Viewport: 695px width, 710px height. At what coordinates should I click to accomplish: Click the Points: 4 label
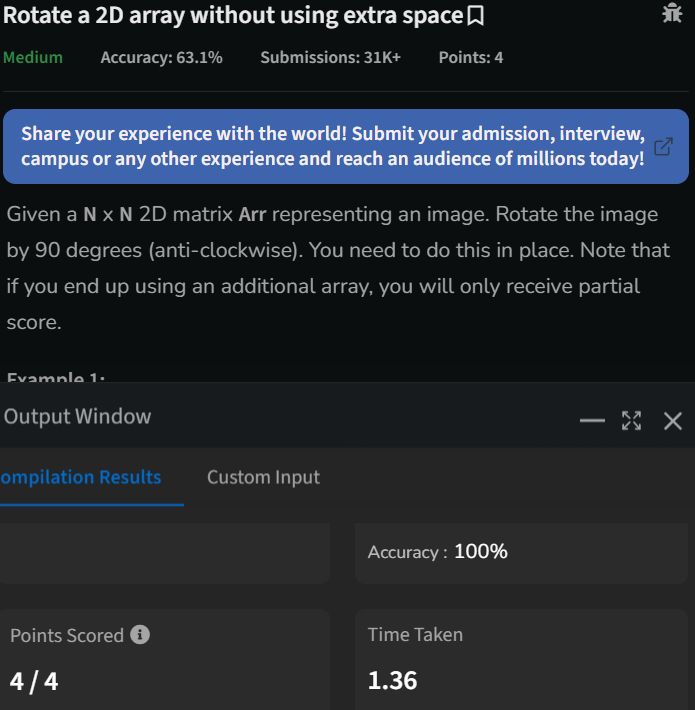470,57
